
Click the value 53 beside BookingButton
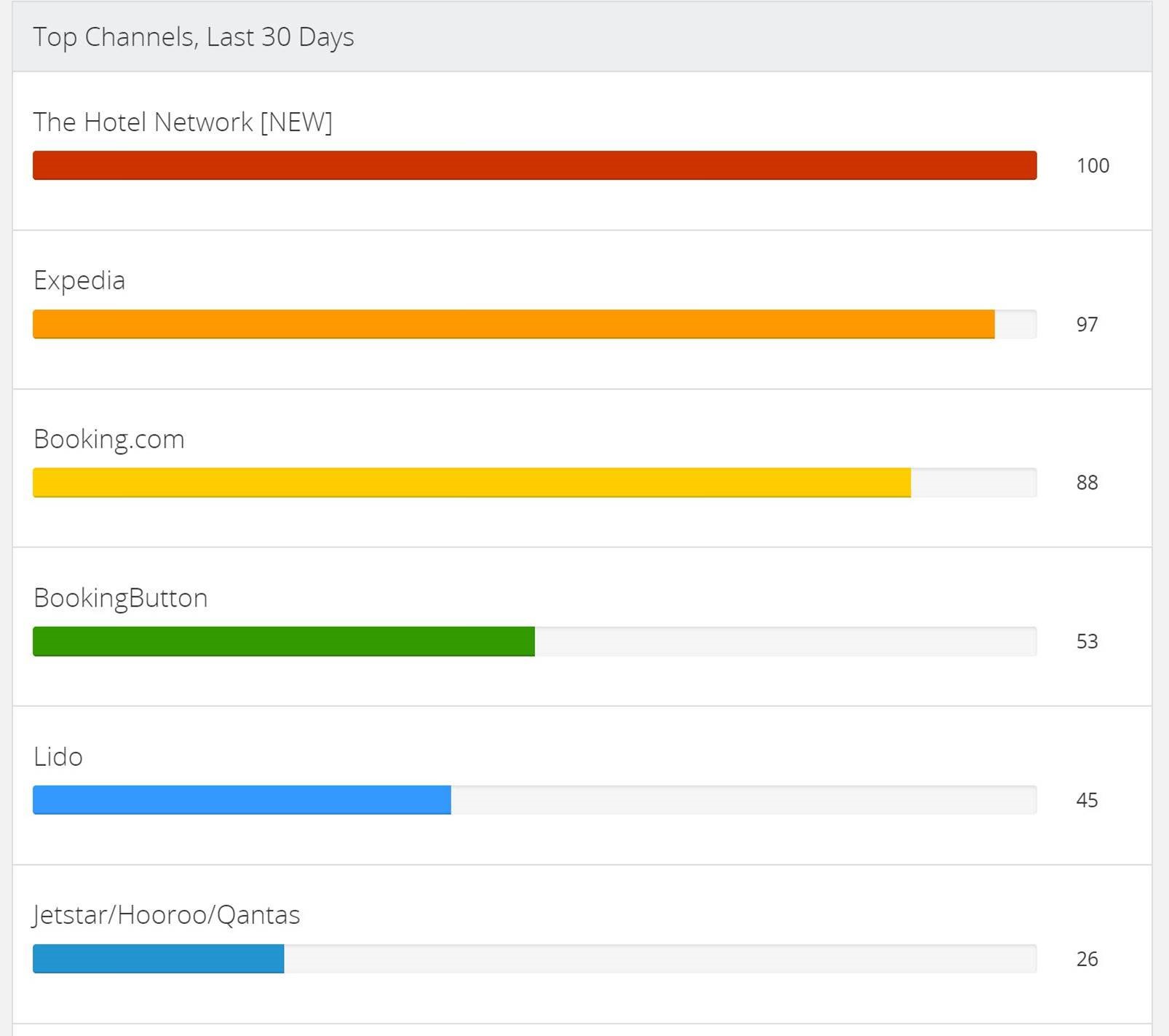[1087, 641]
